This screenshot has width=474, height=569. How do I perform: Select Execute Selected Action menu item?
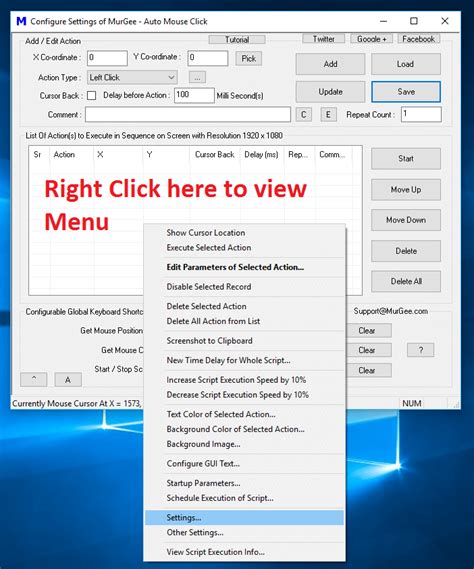[x=244, y=247]
